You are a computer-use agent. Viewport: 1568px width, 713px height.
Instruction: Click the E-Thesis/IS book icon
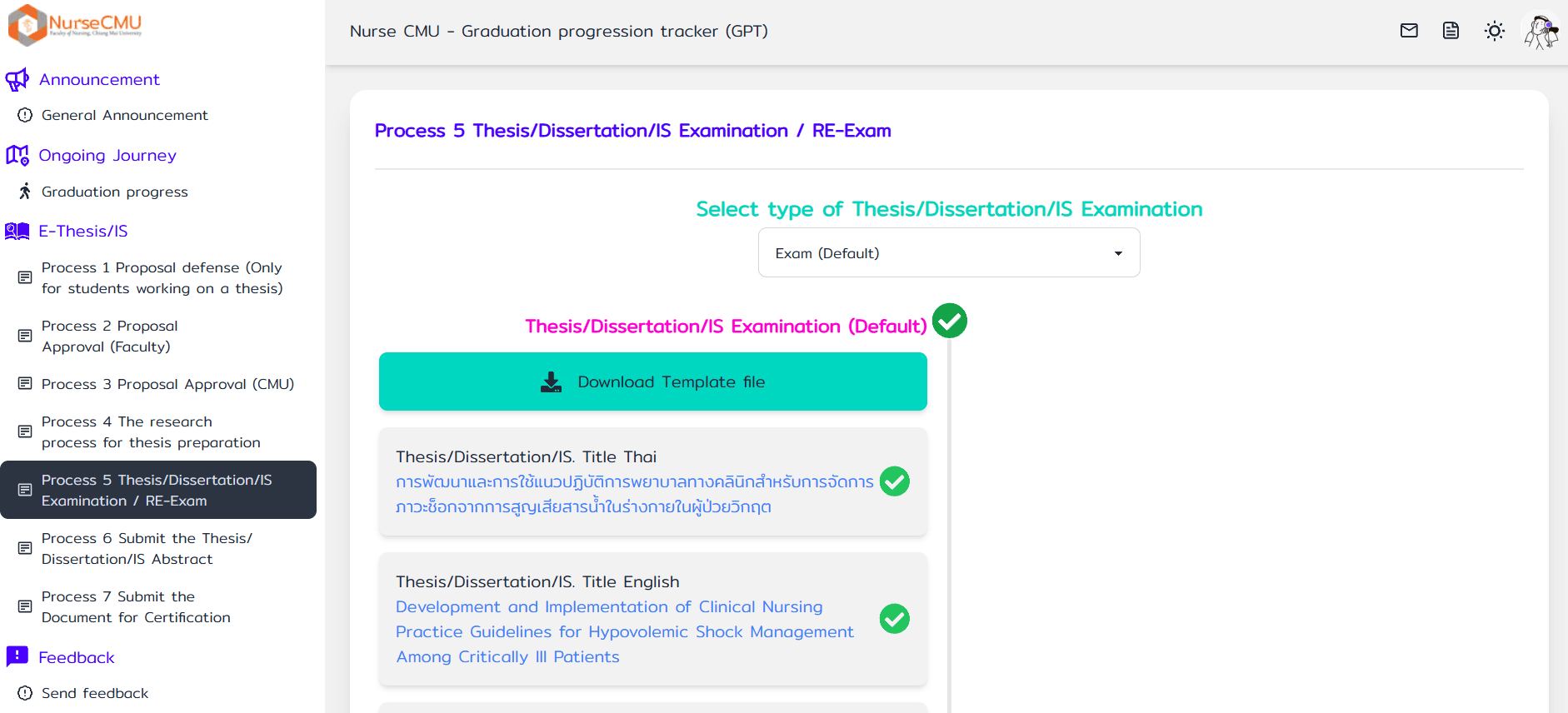(x=17, y=232)
